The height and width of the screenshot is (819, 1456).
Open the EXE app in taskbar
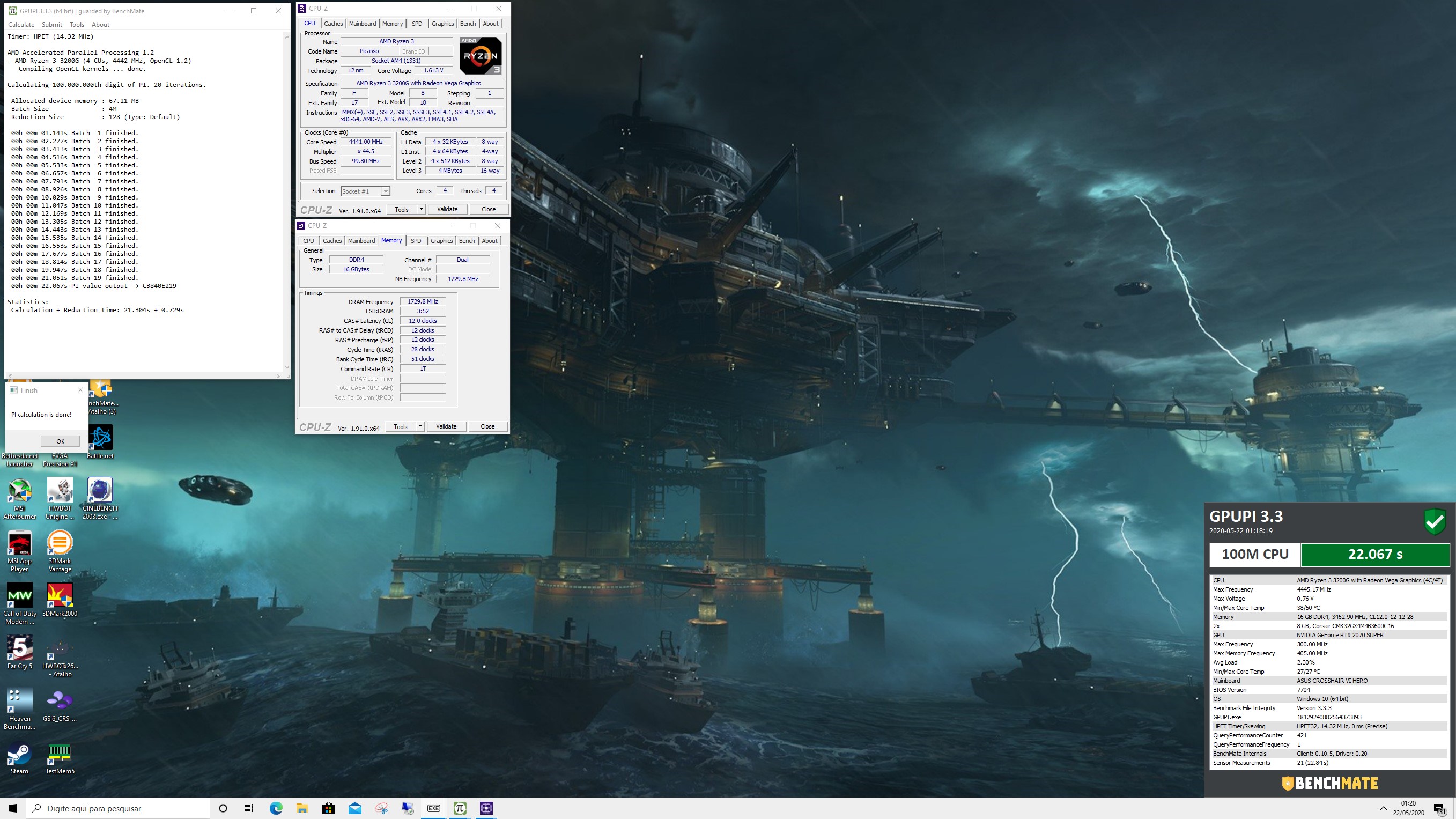click(433, 808)
